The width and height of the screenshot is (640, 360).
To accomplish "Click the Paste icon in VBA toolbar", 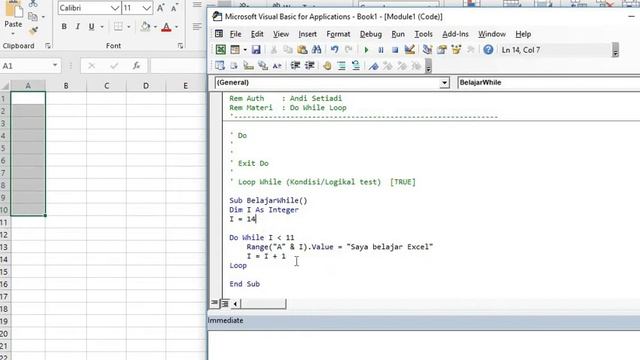I will point(302,50).
